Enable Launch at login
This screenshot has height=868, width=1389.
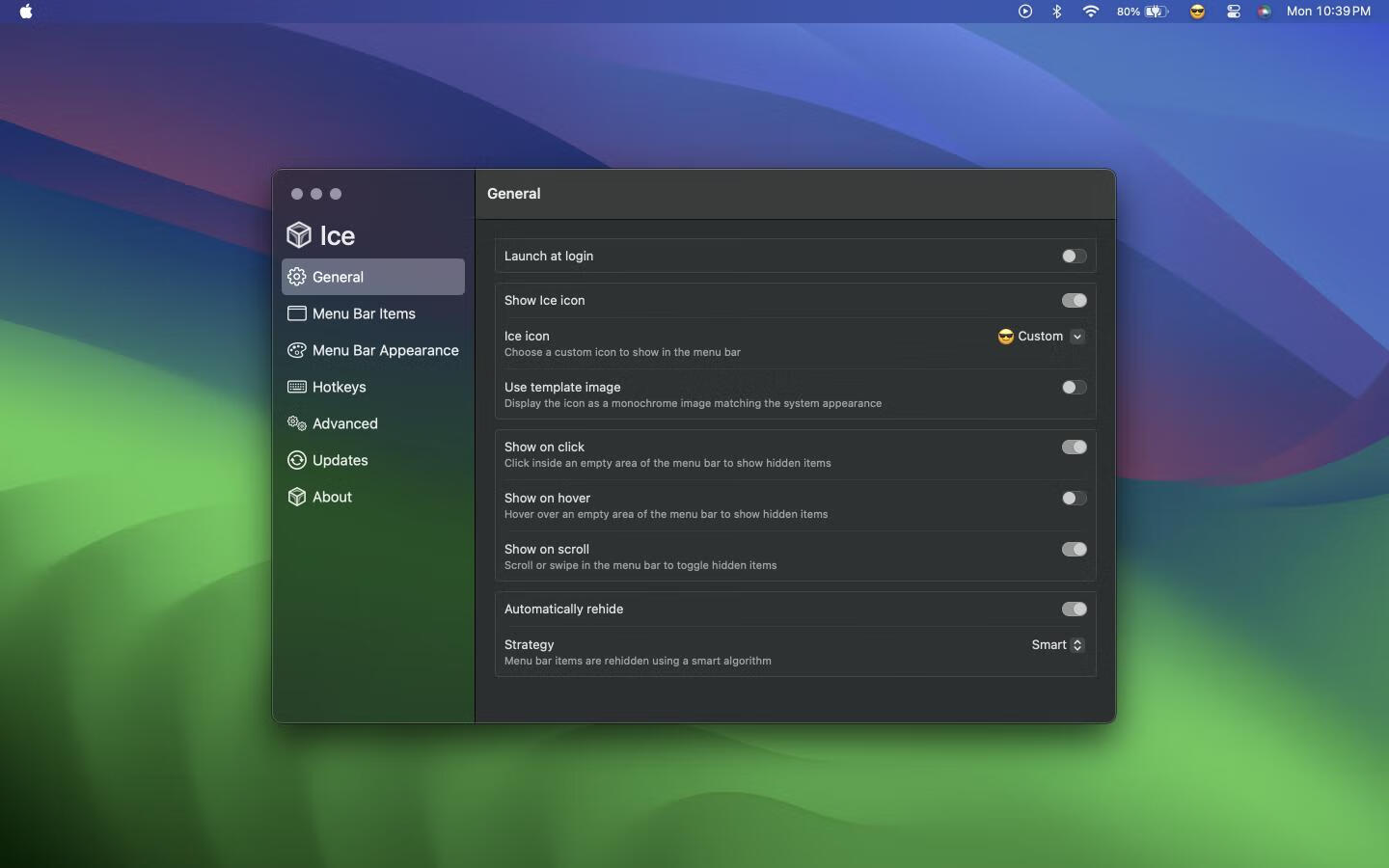[1074, 256]
